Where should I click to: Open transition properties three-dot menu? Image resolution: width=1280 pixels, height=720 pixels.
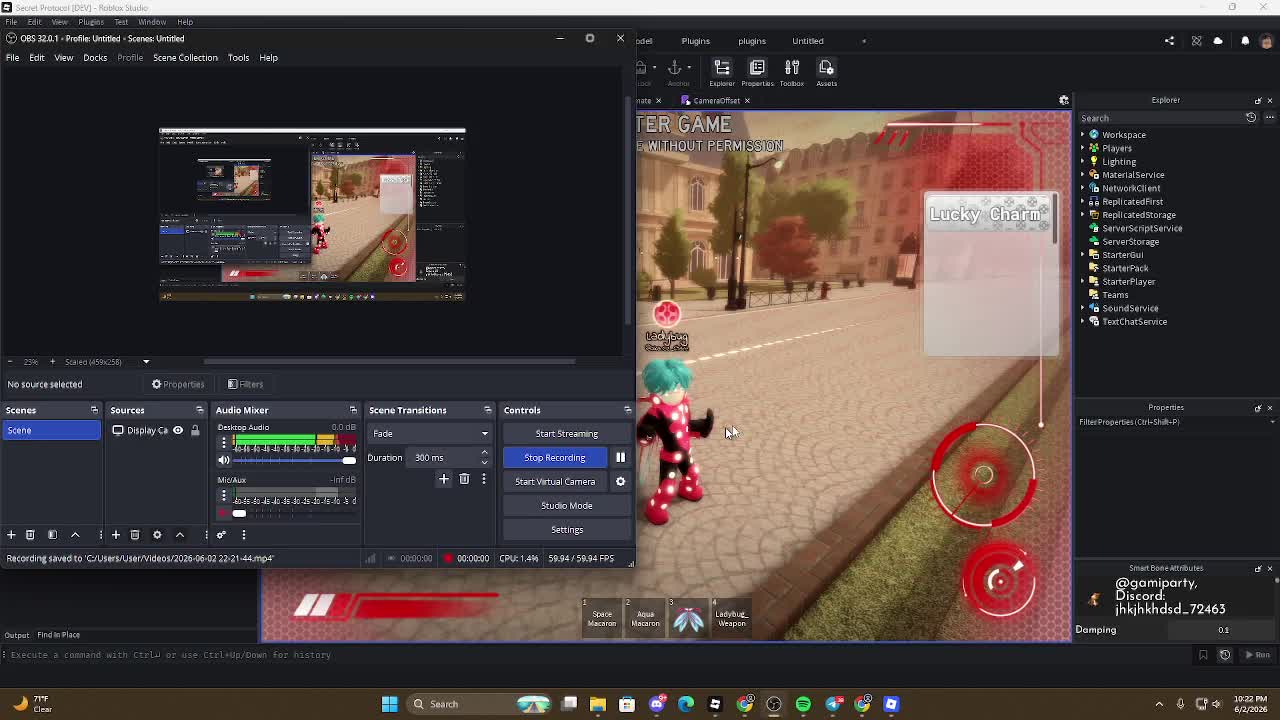tap(484, 480)
